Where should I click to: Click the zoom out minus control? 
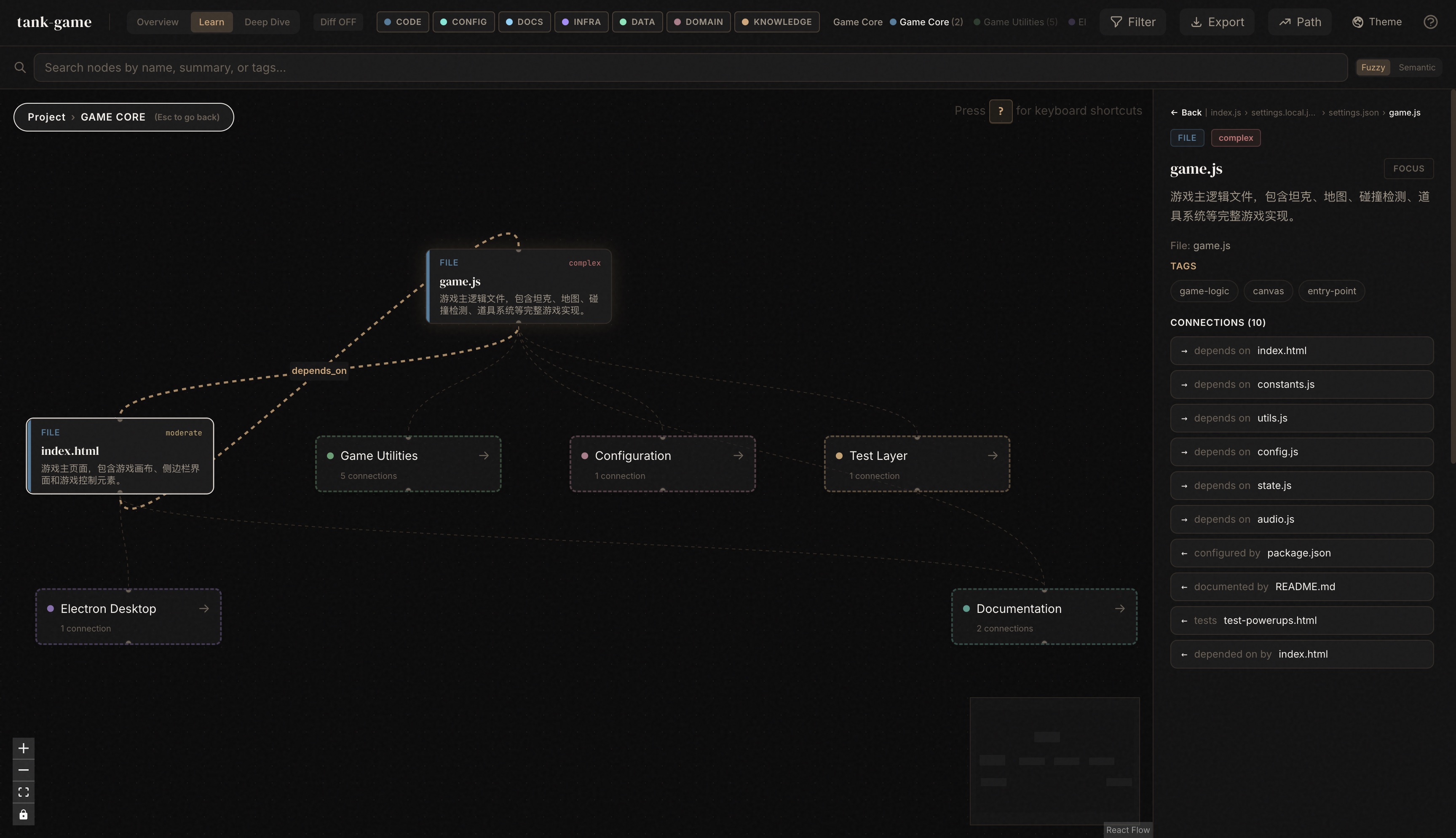click(x=23, y=770)
